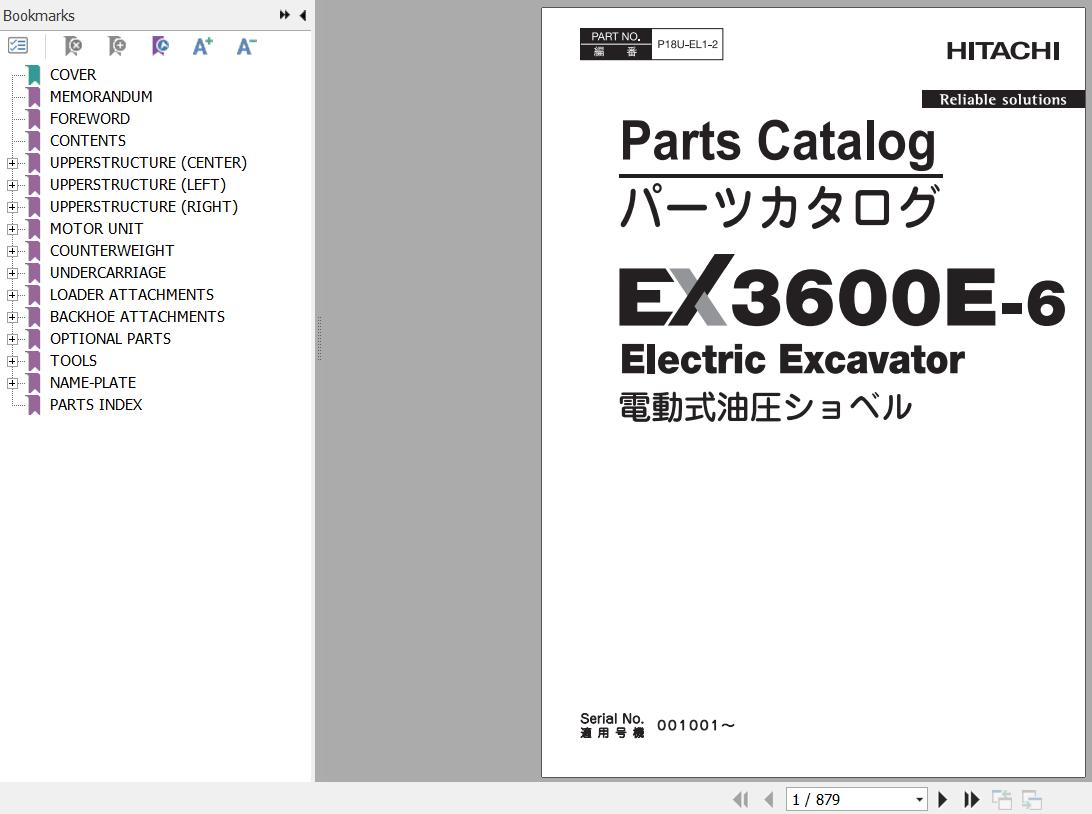
Task: Expand the MOTOR UNIT bookmark
Action: pyautogui.click(x=12, y=229)
